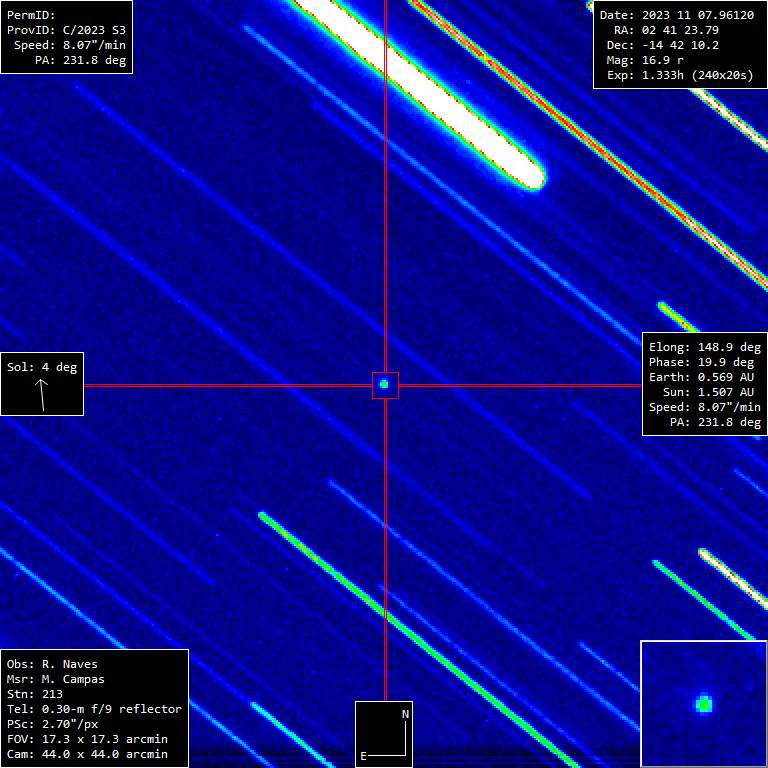
Task: Click the solar direction arrow under Sol
Action: [42, 394]
